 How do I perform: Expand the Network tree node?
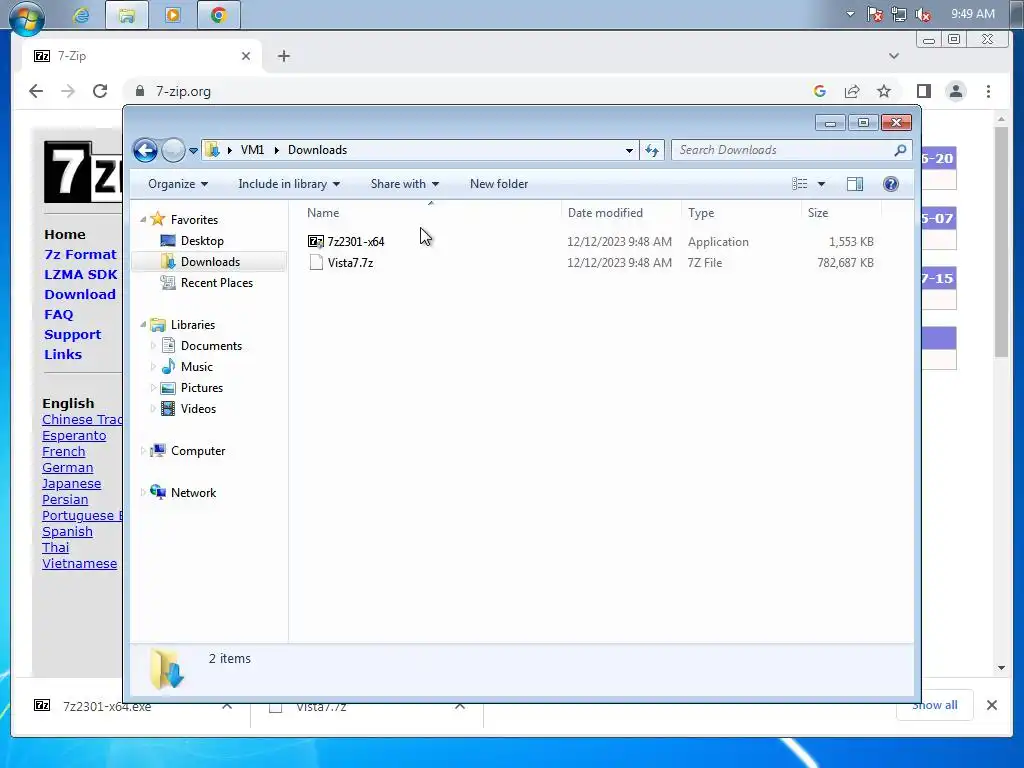(x=143, y=492)
